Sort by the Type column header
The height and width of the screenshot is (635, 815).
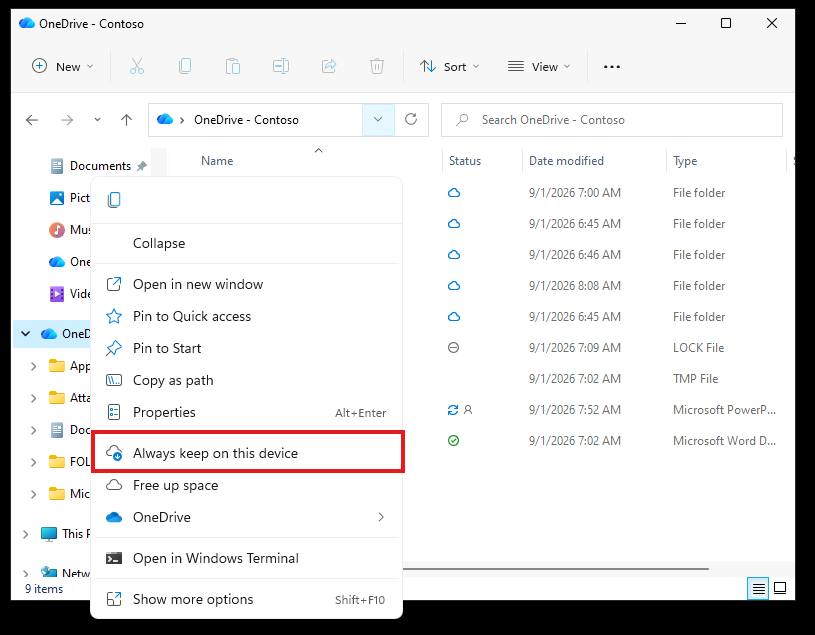[685, 161]
